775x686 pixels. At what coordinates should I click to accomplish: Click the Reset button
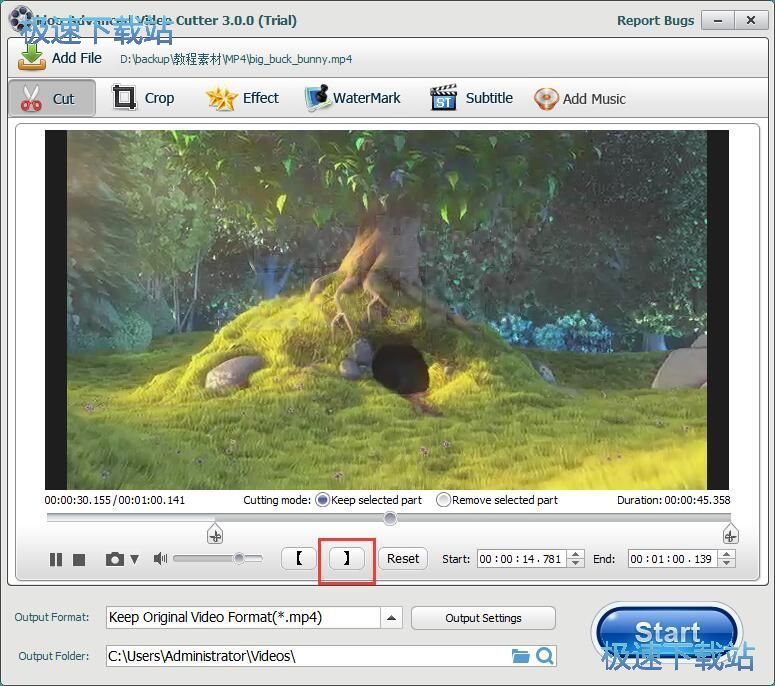(403, 558)
